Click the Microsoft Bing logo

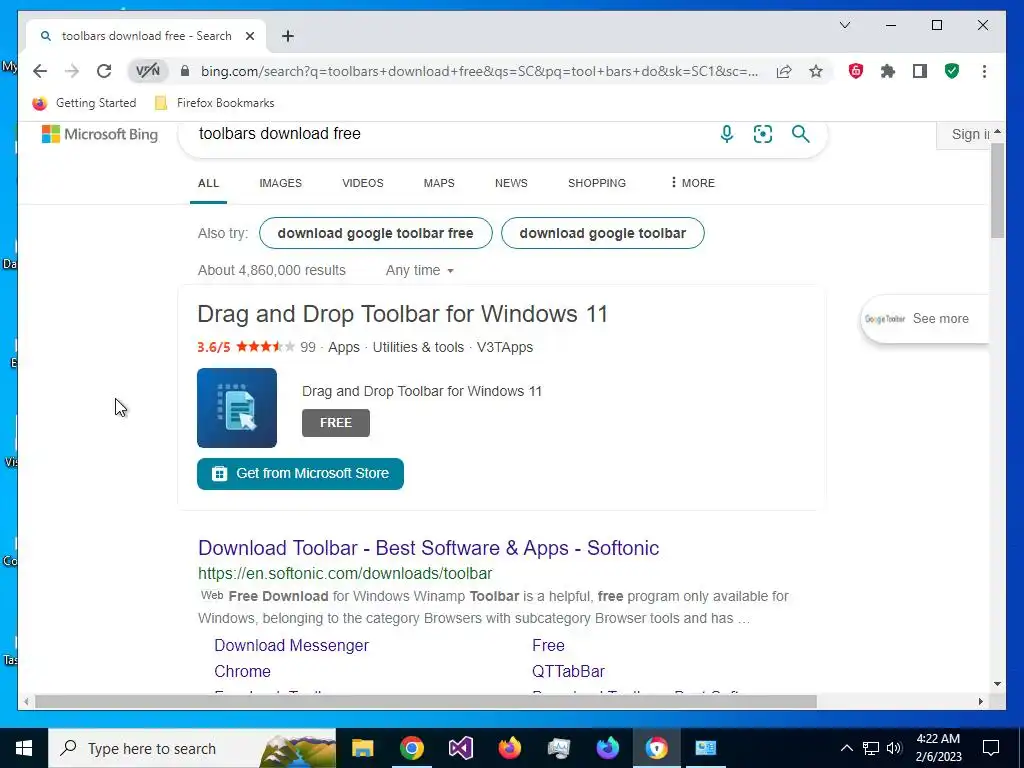(x=100, y=134)
